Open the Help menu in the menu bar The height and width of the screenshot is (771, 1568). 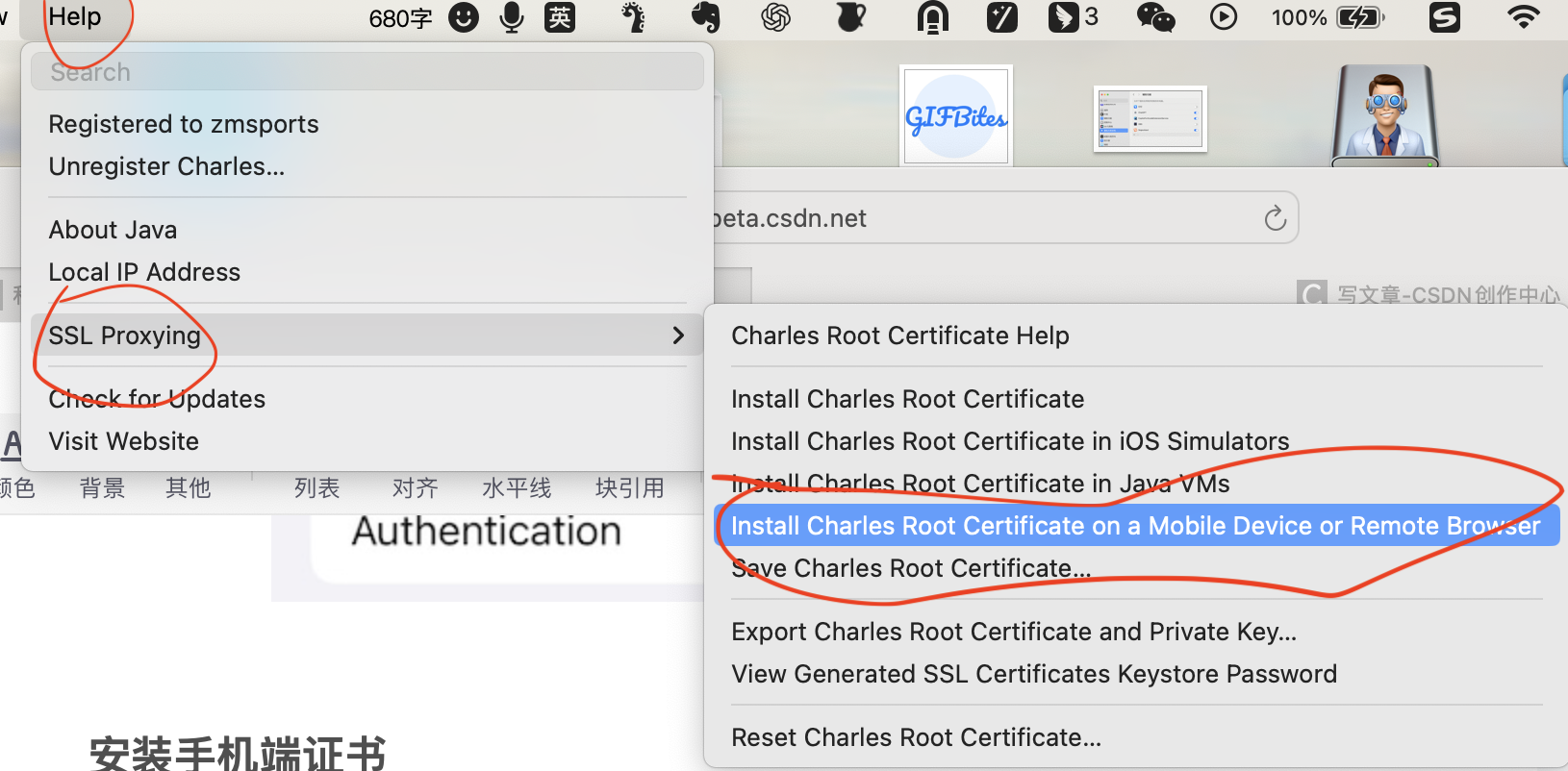pyautogui.click(x=75, y=17)
